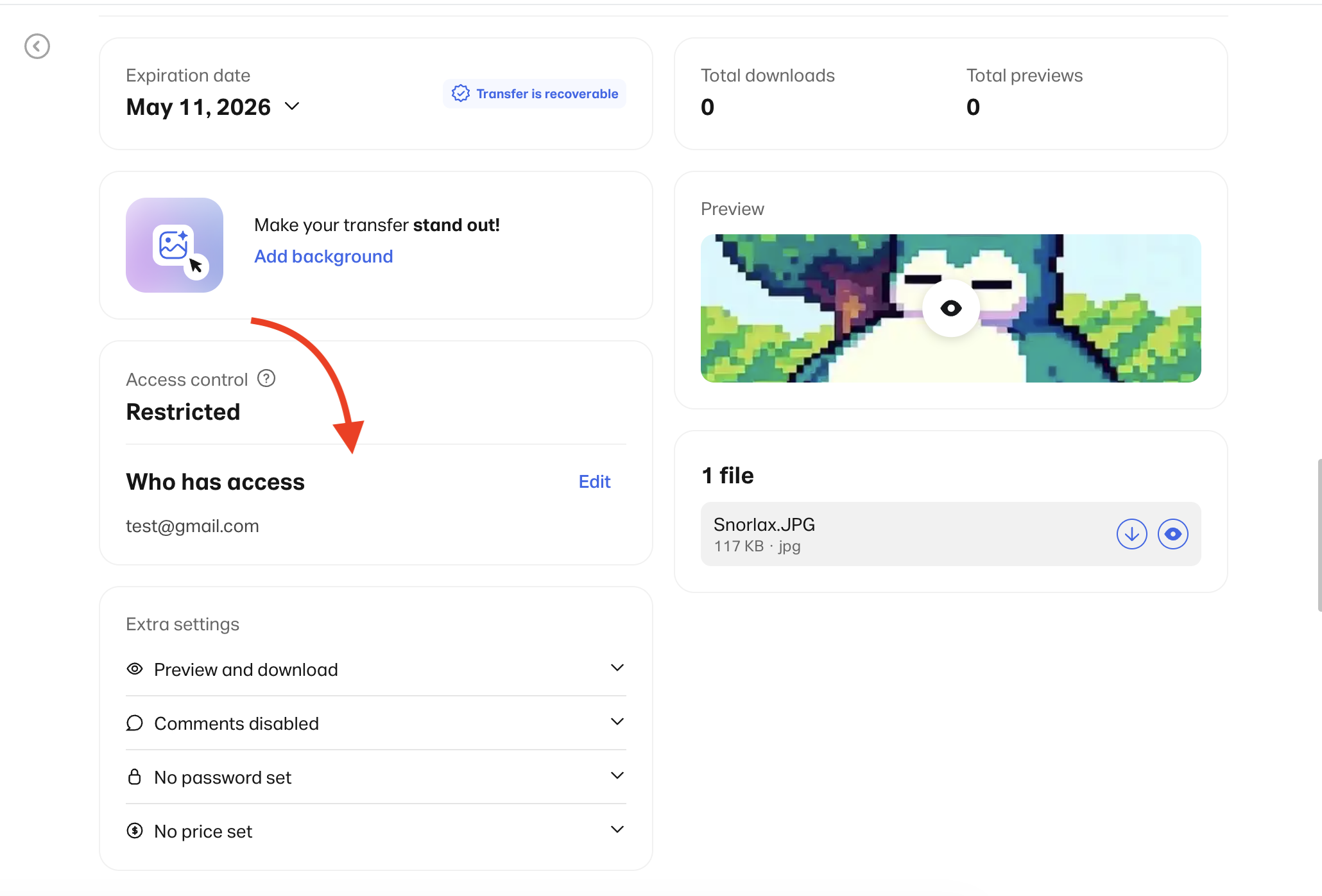Viewport: 1322px width, 896px height.
Task: Click the back arrow circle icon
Action: 37,46
